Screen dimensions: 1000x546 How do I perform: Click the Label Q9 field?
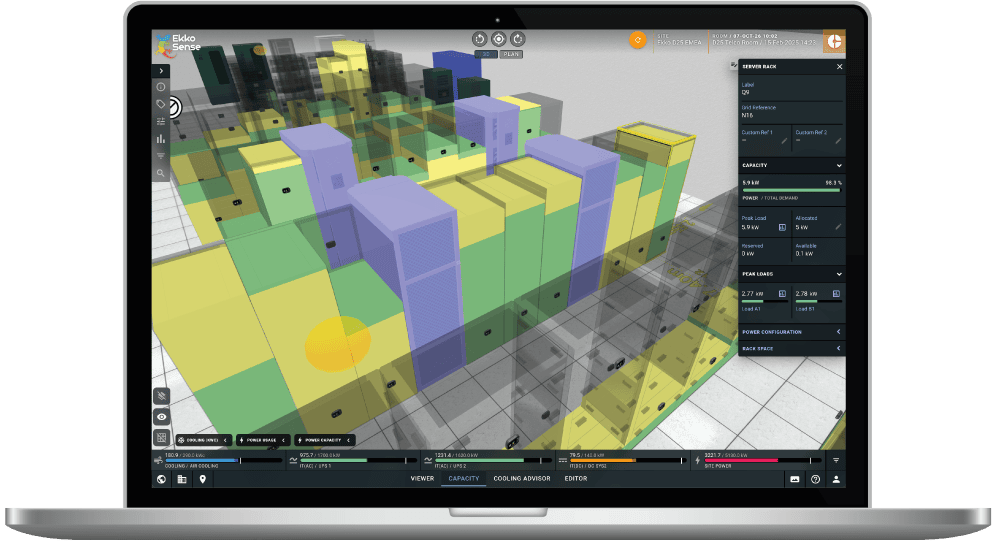click(791, 89)
